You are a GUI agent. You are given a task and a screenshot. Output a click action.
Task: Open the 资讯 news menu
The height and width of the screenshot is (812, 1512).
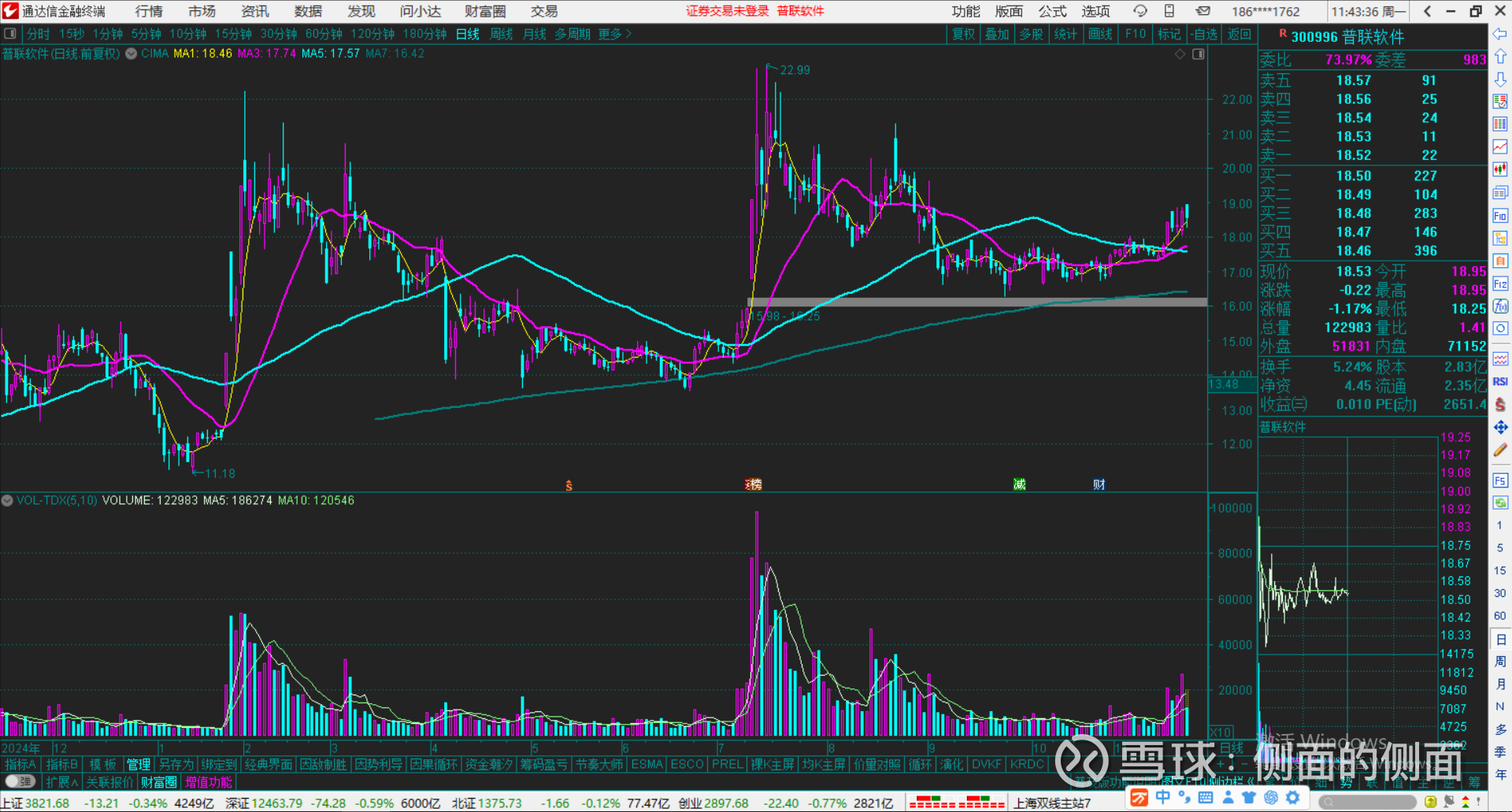[254, 11]
